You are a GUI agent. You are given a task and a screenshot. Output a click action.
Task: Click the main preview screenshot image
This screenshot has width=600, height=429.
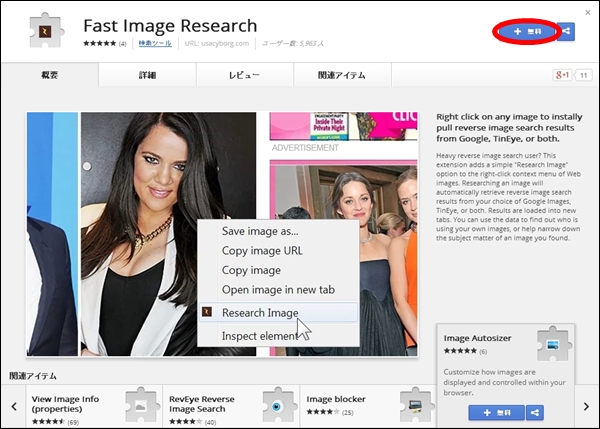[x=222, y=234]
